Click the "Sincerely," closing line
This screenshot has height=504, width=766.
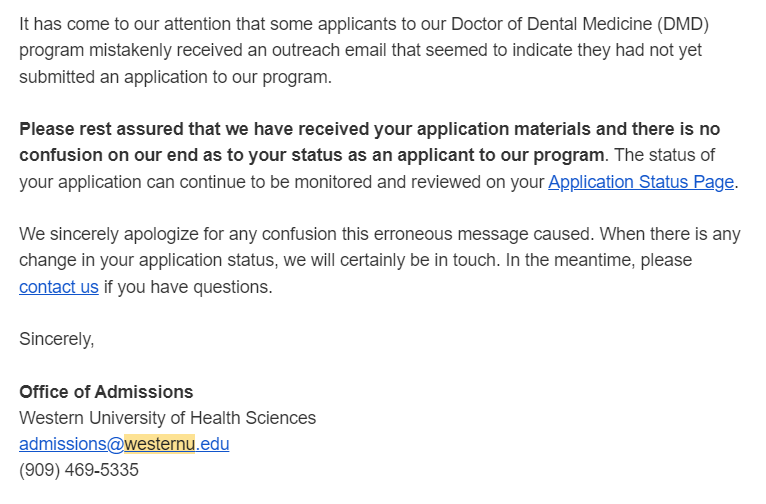[x=57, y=339]
